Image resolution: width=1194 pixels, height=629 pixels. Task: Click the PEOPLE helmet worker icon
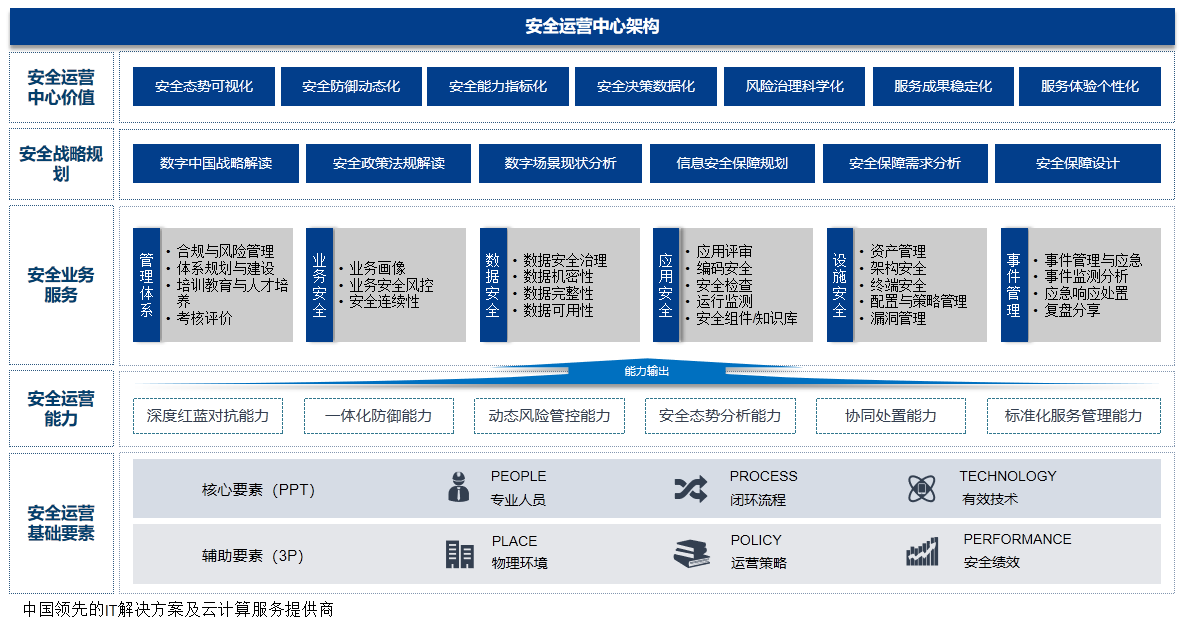click(458, 487)
